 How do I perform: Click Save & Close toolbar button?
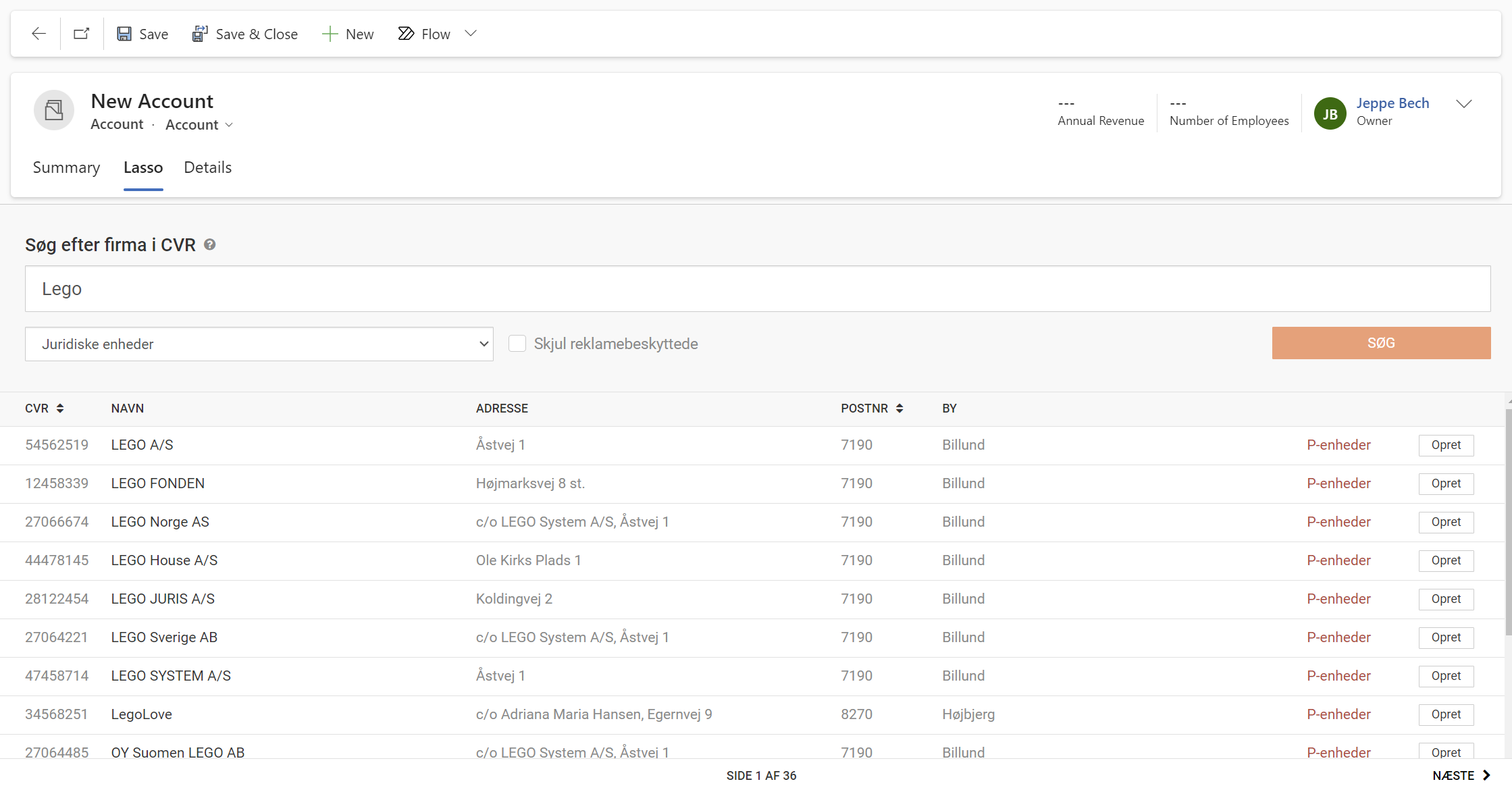click(244, 34)
